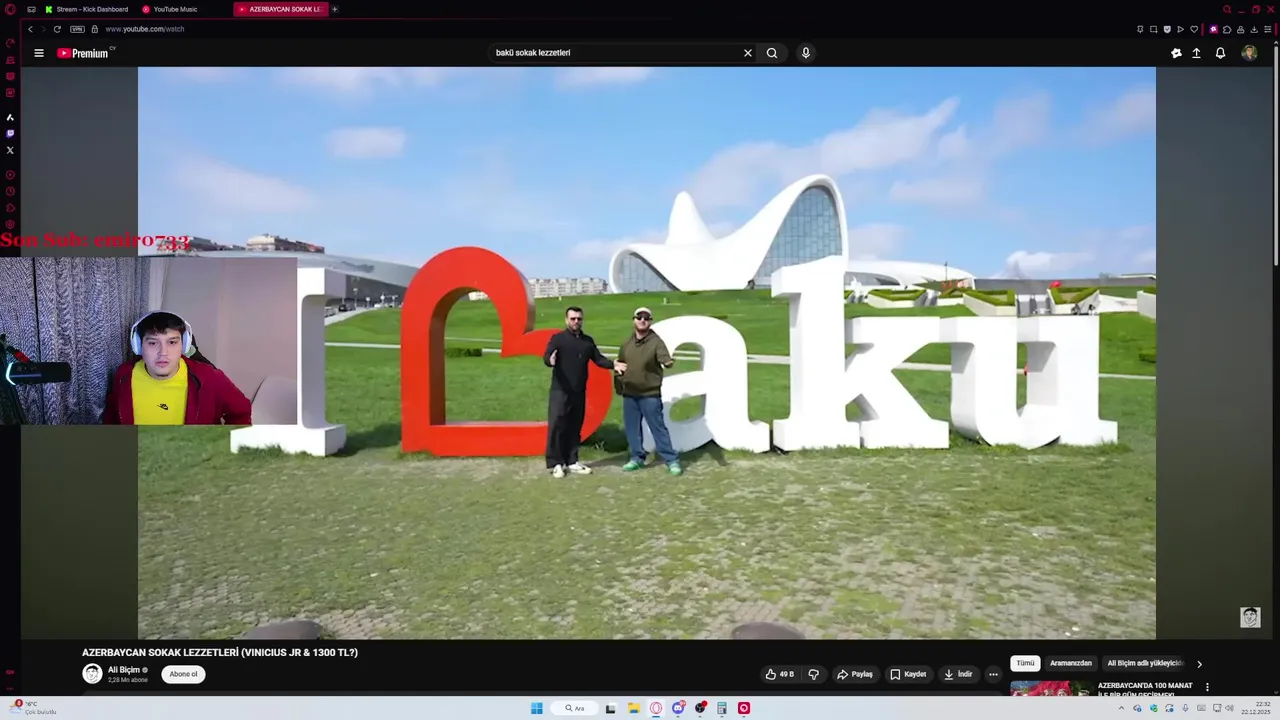Select the AZERBAYCAN SOKAK LEZZETLERİ browser tab
1280x720 pixels.
(x=281, y=9)
